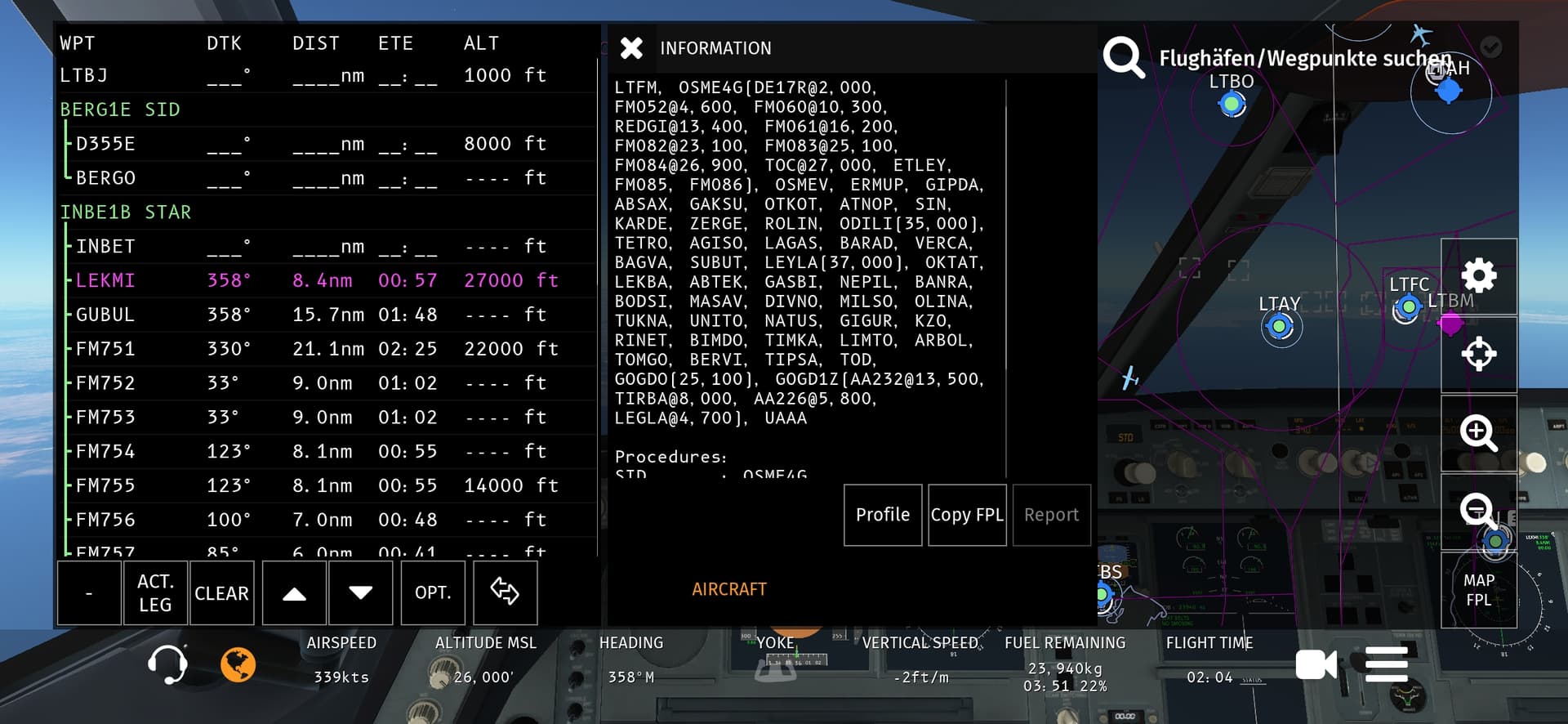
Task: Click the ALTITUDE MSL status readout
Action: pos(486,659)
